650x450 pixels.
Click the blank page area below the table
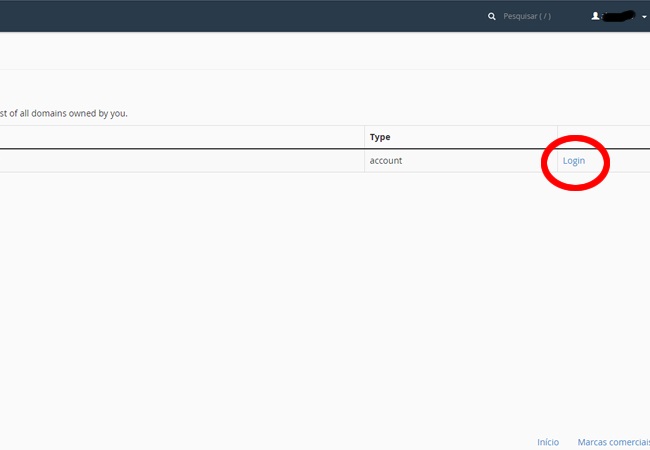300,300
